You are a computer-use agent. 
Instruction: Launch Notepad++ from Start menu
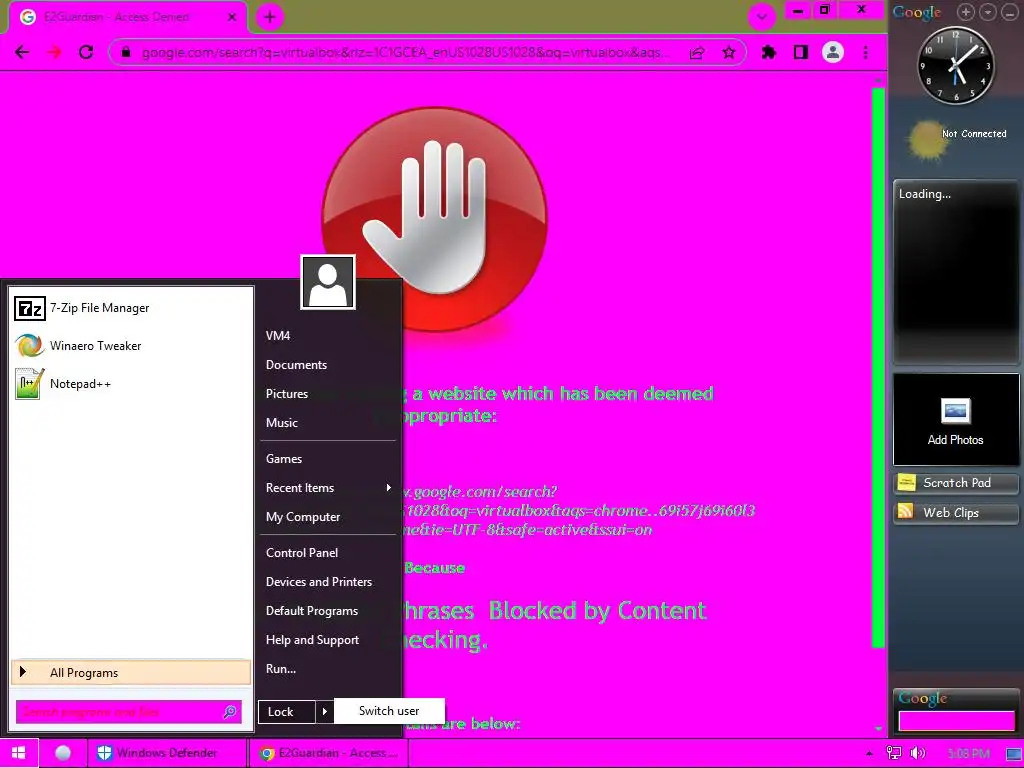(x=131, y=384)
